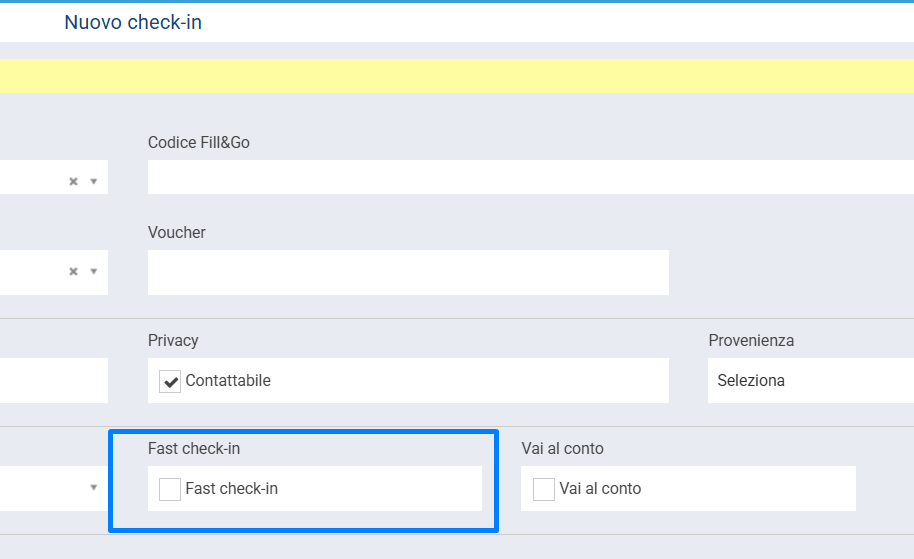
Task: Click the Voucher field label
Action: click(x=177, y=233)
